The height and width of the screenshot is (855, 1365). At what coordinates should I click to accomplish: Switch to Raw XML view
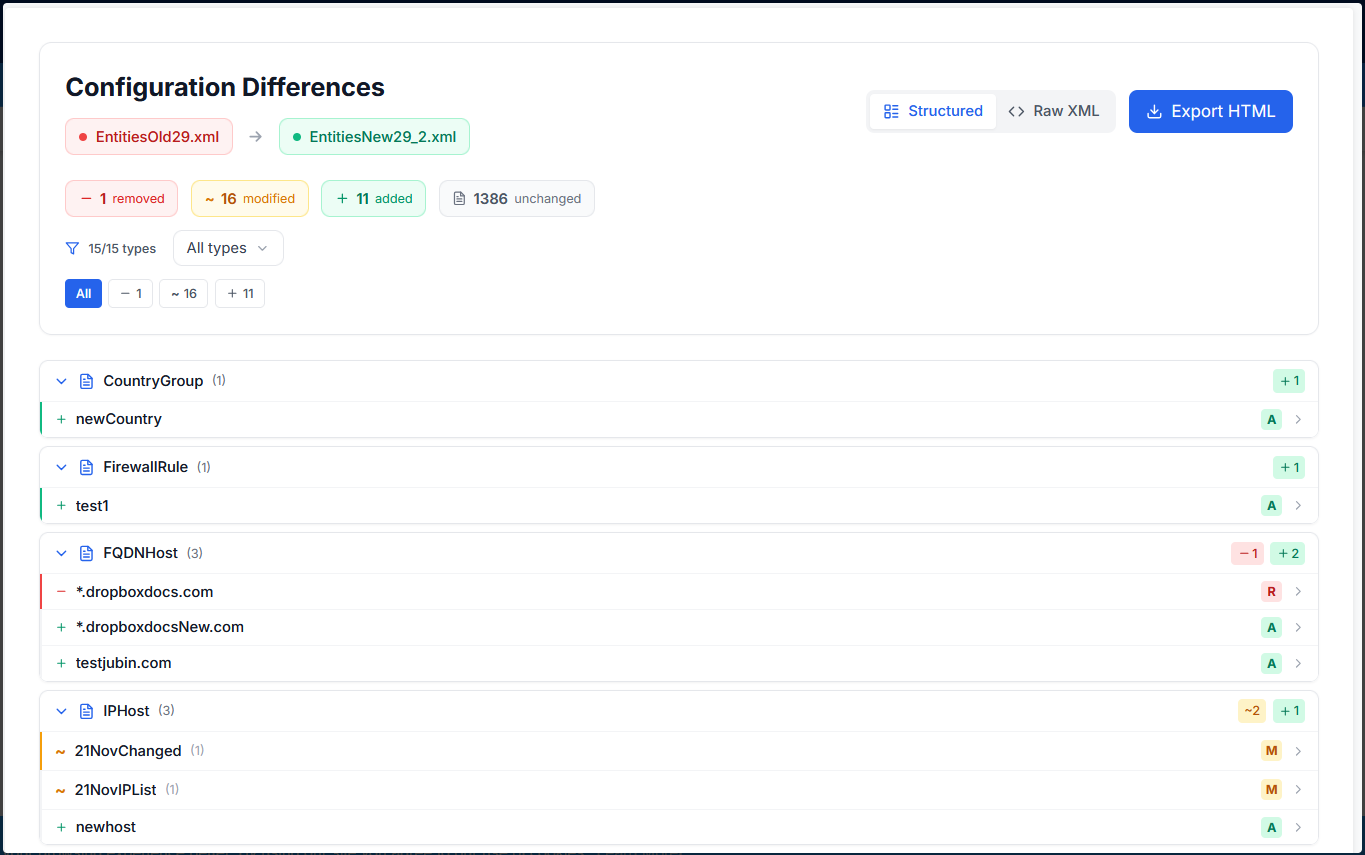click(x=1054, y=111)
